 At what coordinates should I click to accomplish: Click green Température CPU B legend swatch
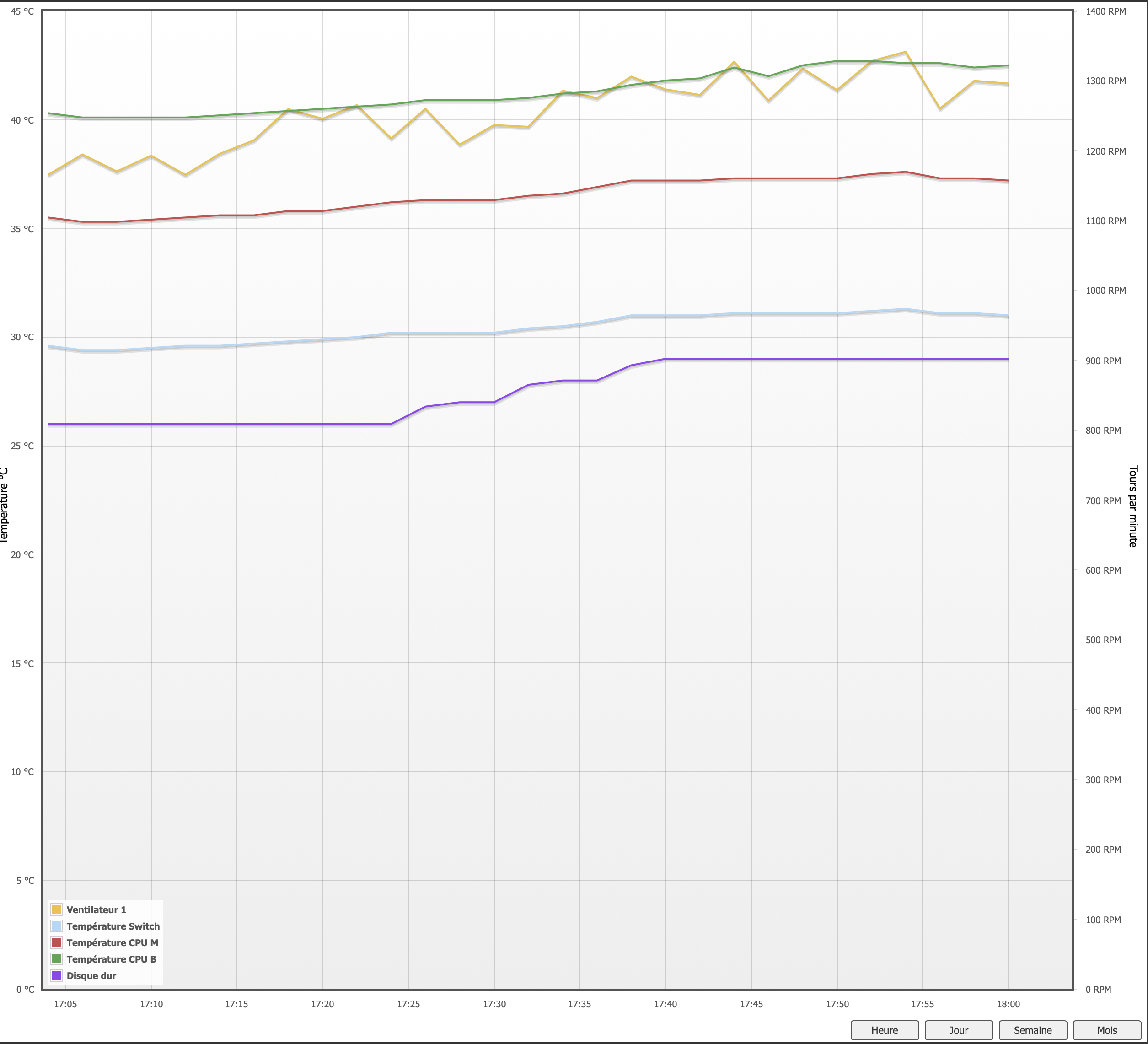56,959
